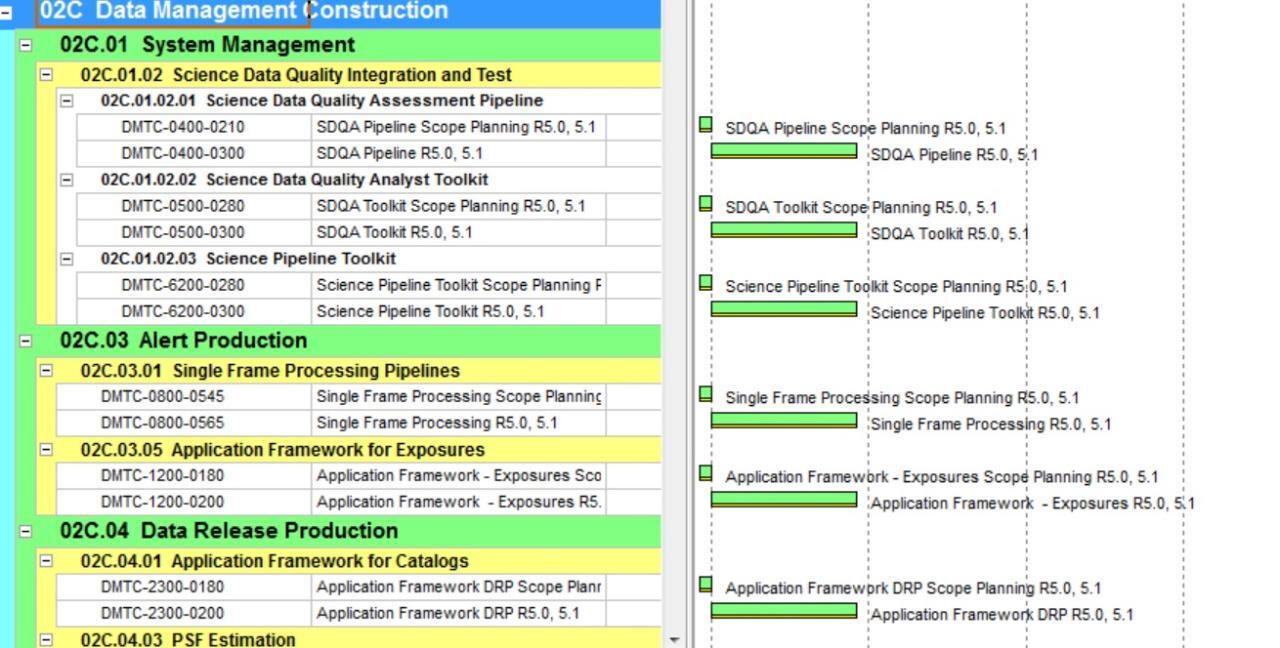Click the Application Framework DRP Scope Planning milestone icon
This screenshot has width=1280, height=648.
point(706,586)
